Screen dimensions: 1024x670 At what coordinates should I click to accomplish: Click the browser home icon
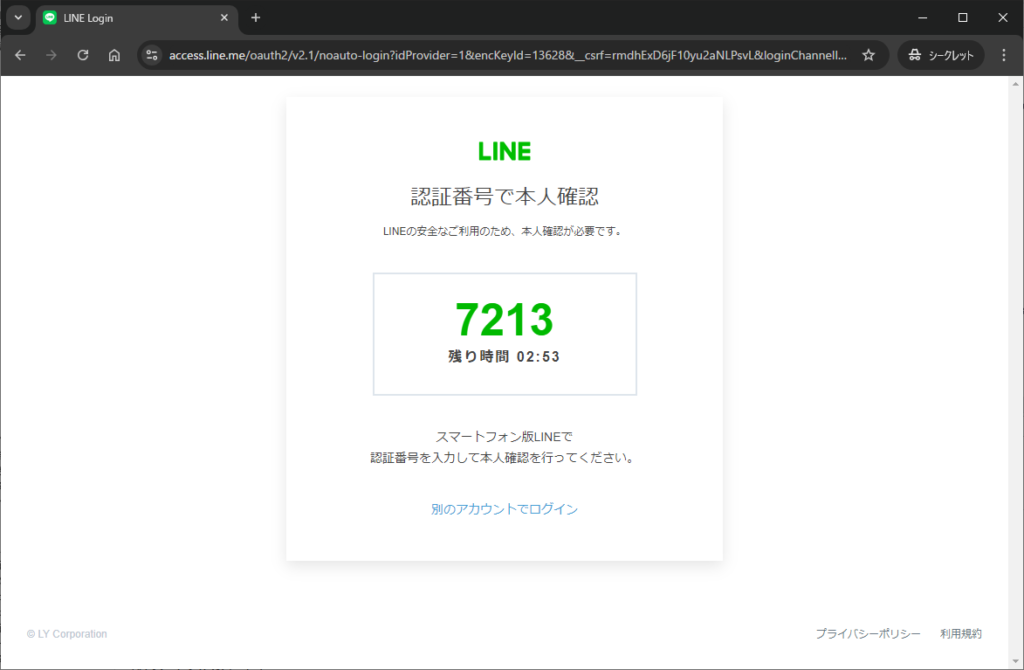click(x=115, y=55)
